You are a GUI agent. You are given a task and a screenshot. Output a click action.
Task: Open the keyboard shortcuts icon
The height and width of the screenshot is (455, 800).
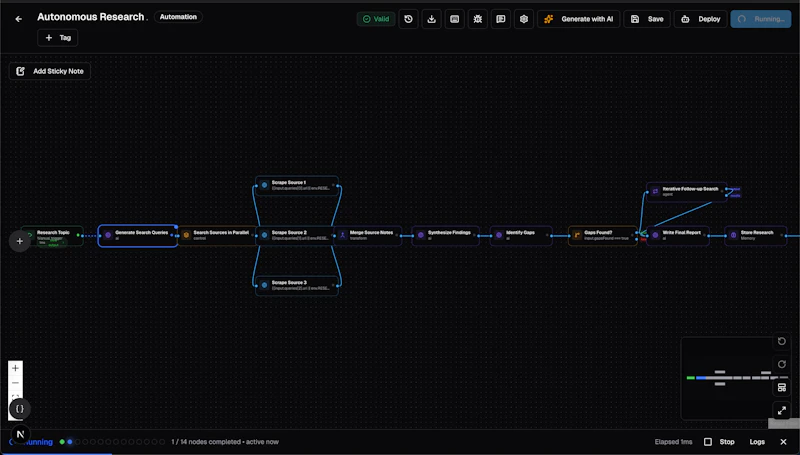(x=455, y=19)
